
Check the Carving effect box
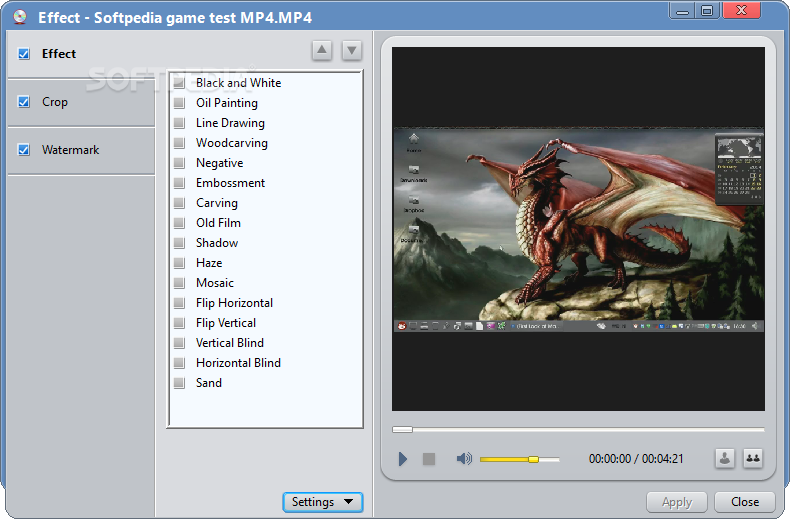[x=179, y=203]
